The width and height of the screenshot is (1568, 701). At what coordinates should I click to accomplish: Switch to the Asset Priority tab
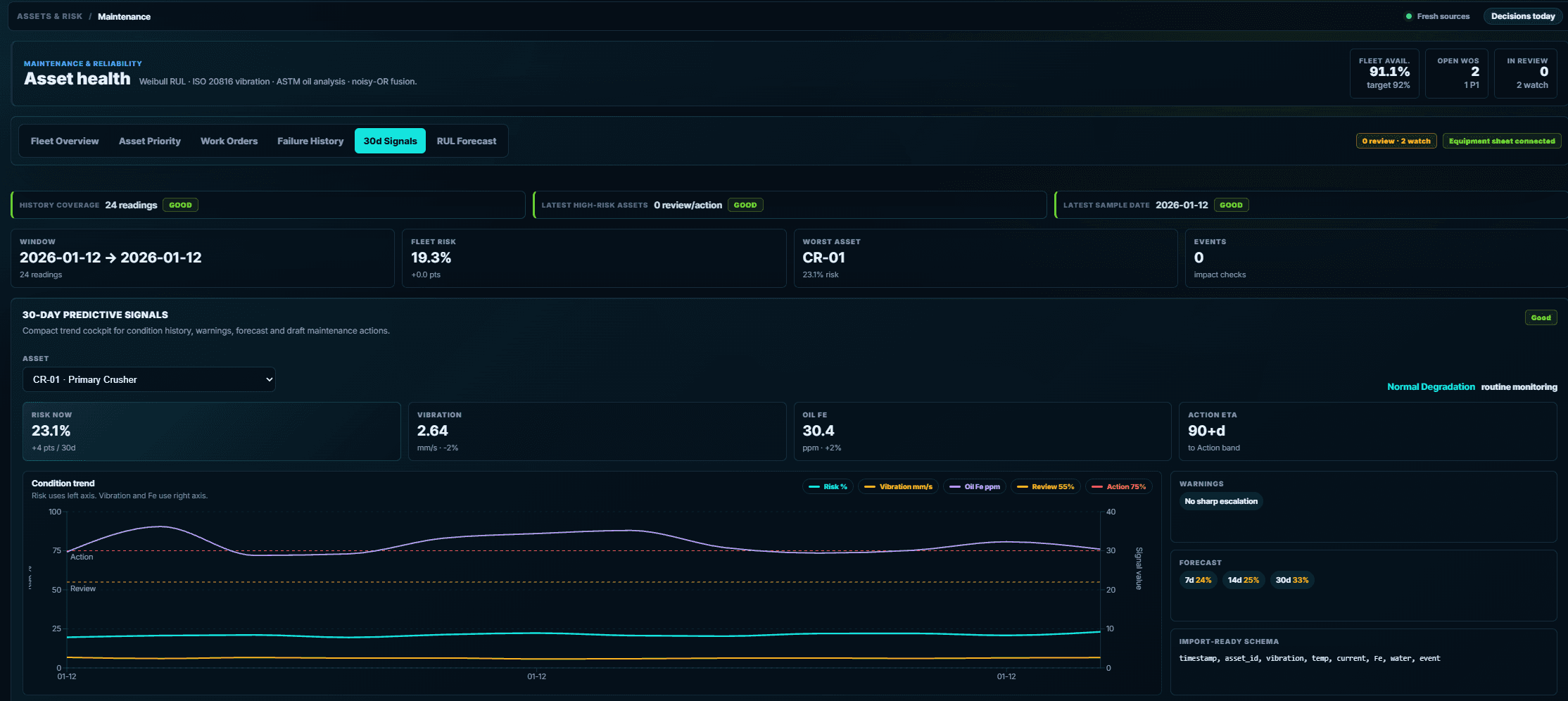(x=150, y=141)
